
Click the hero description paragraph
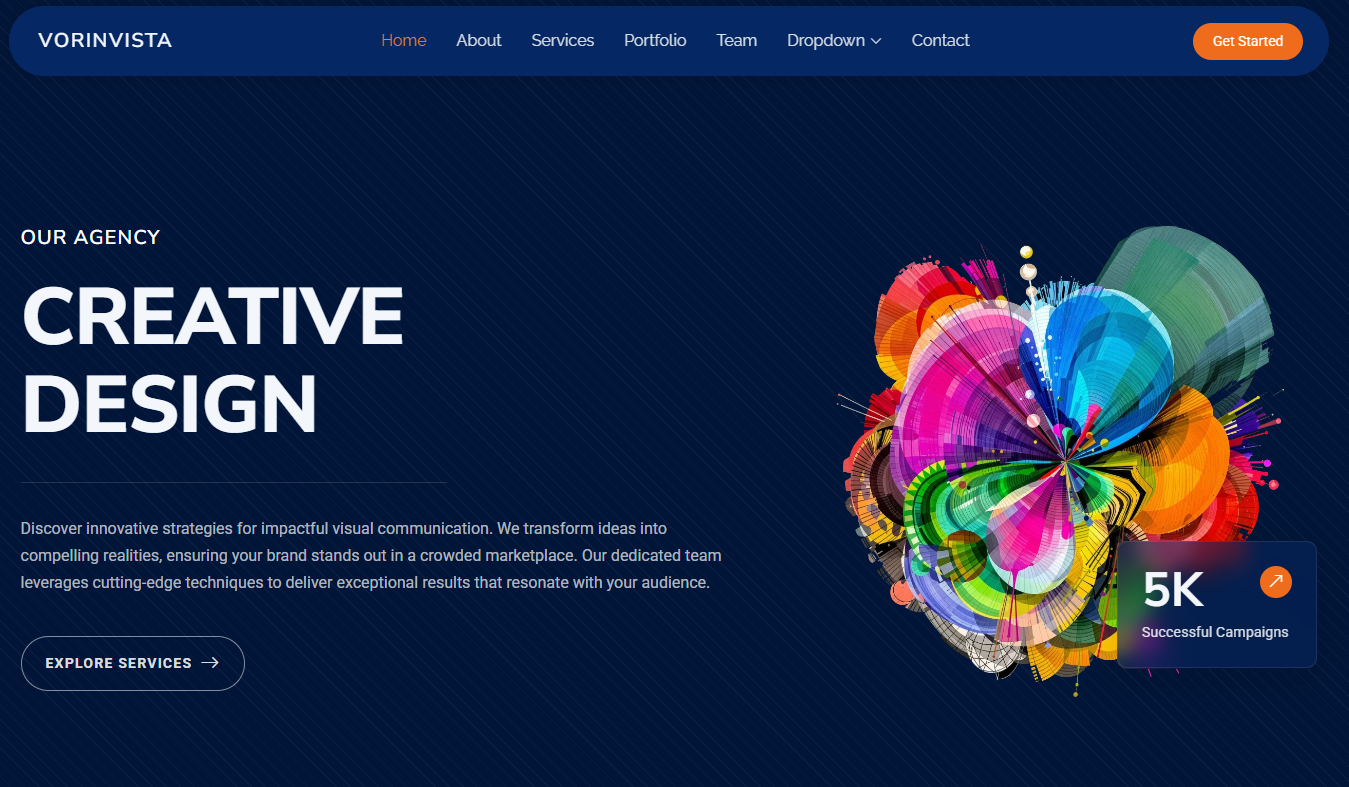(370, 555)
